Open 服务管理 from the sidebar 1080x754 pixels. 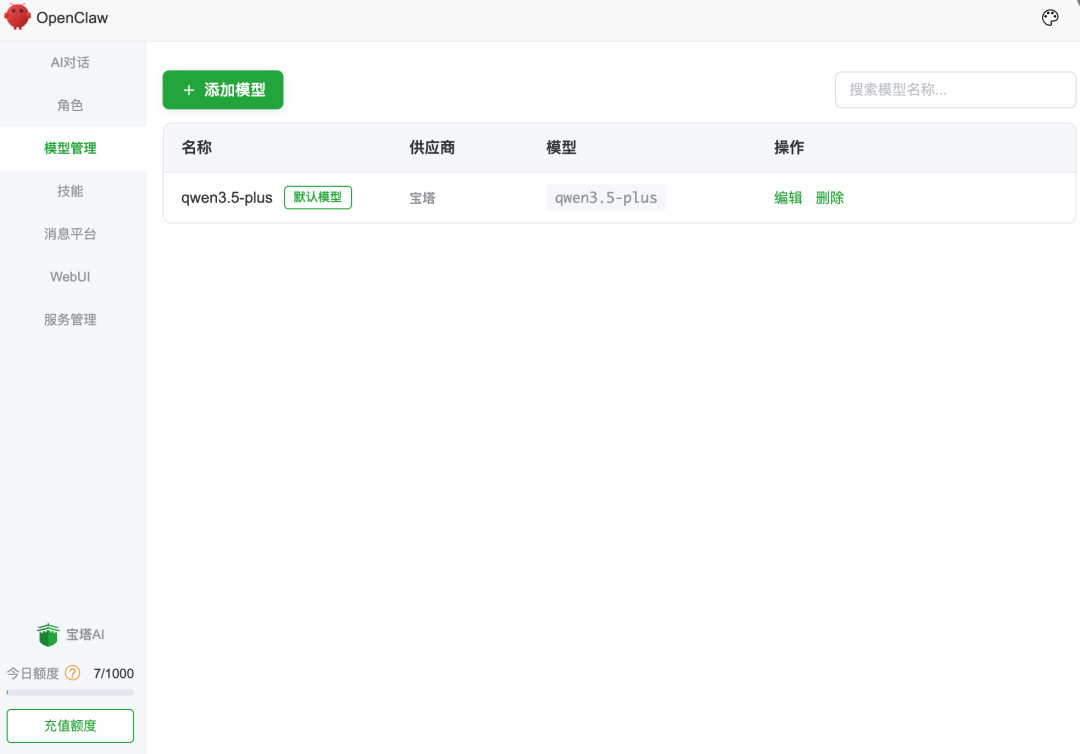click(x=69, y=319)
